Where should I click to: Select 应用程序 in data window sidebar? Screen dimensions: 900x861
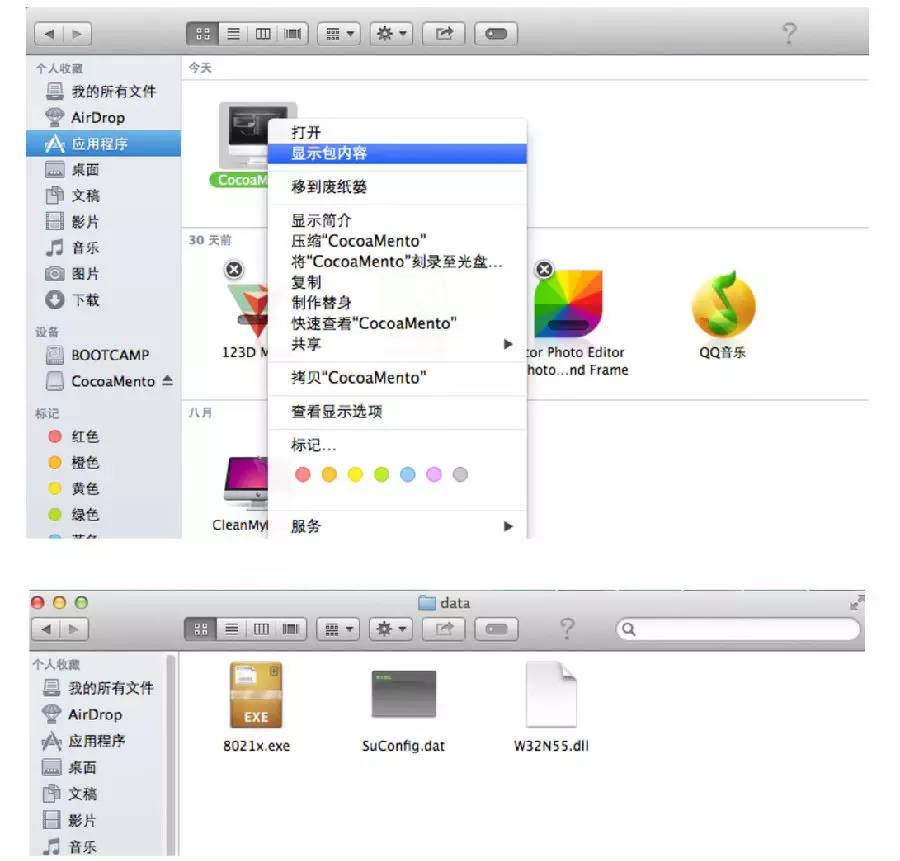point(96,741)
